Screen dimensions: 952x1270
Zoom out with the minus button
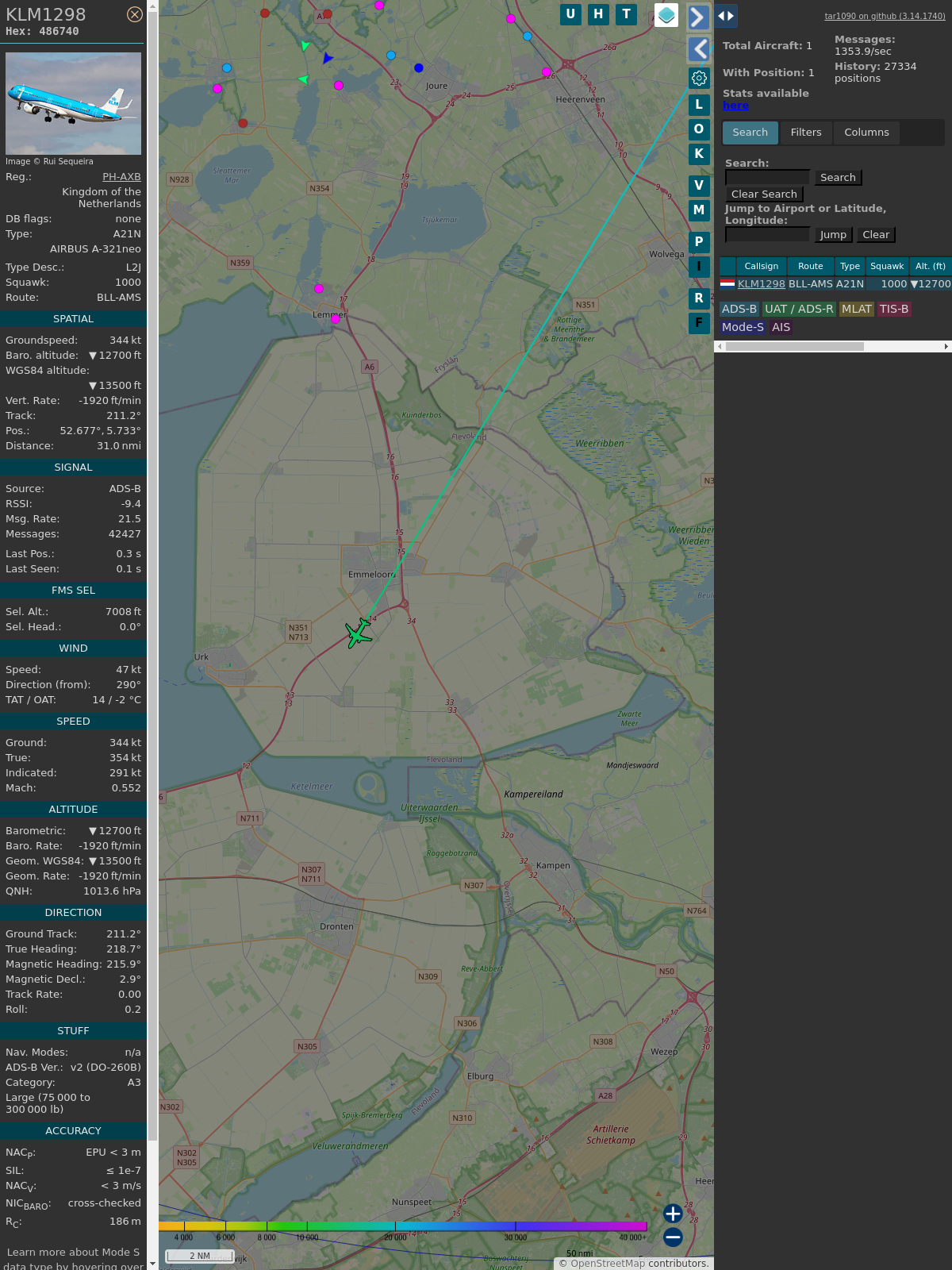(673, 1237)
